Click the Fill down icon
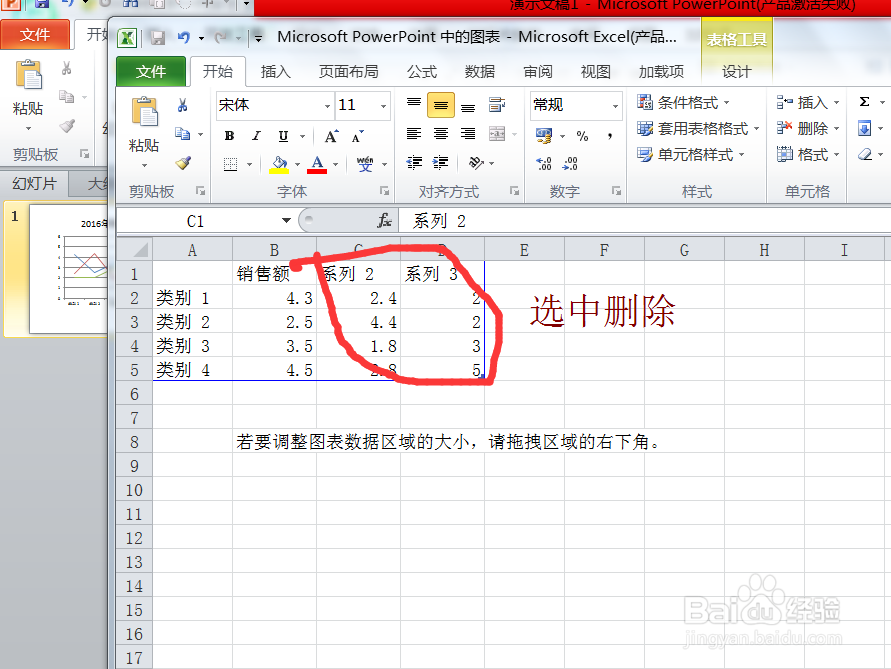The image size is (891, 669). point(864,128)
